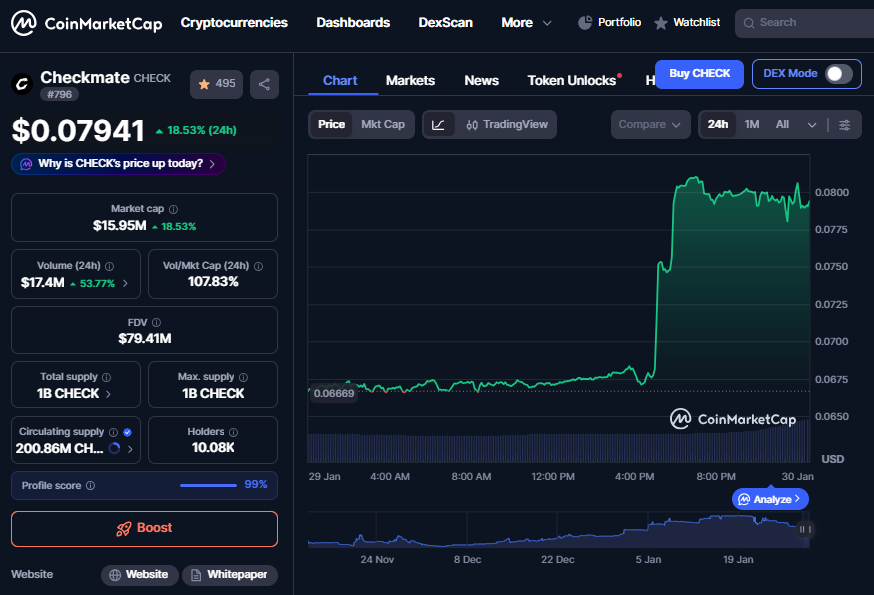This screenshot has height=595, width=874.
Task: Click the globe icon beside Website
Action: point(115,575)
